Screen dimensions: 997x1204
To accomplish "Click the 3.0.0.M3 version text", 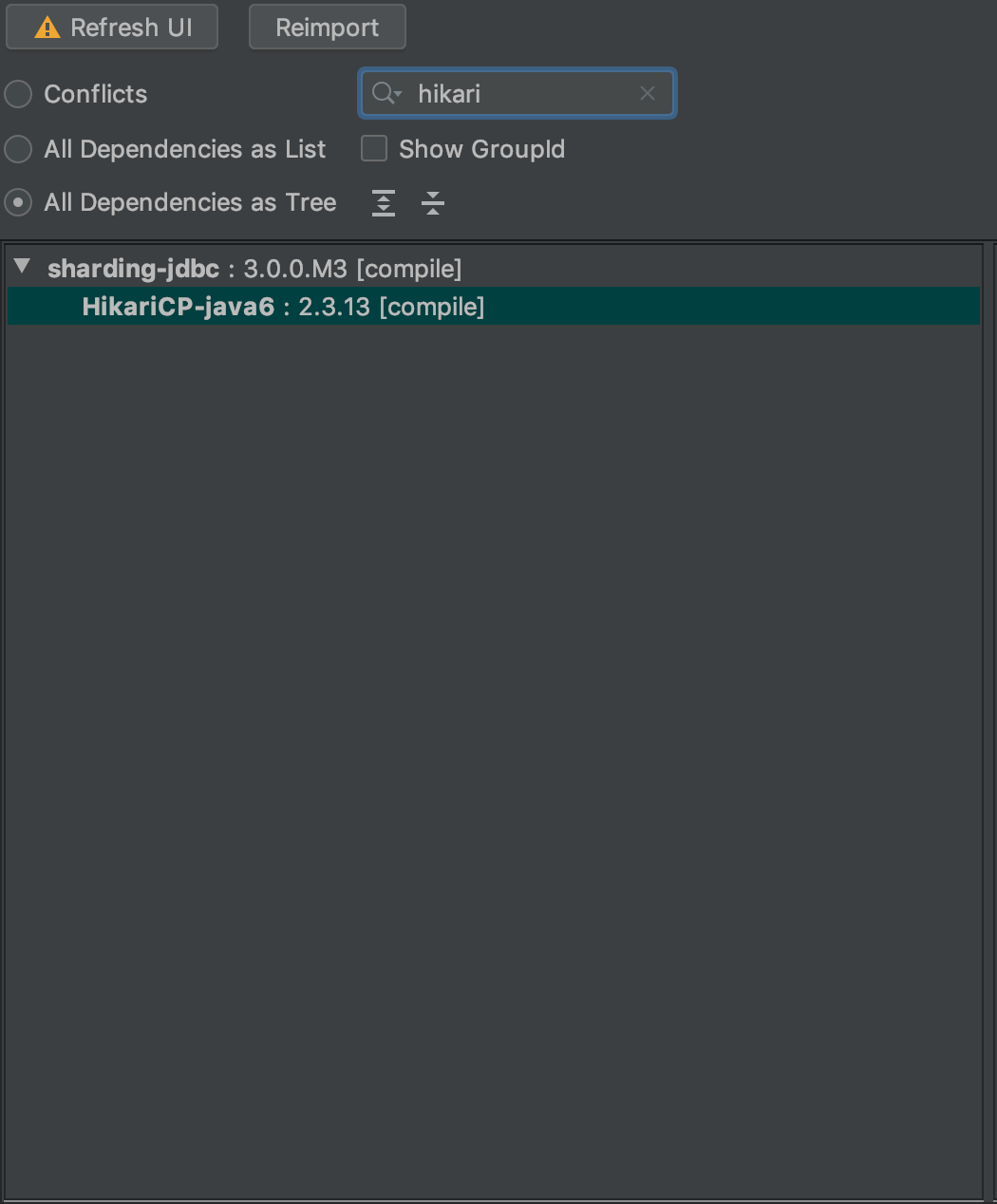I will coord(296,269).
